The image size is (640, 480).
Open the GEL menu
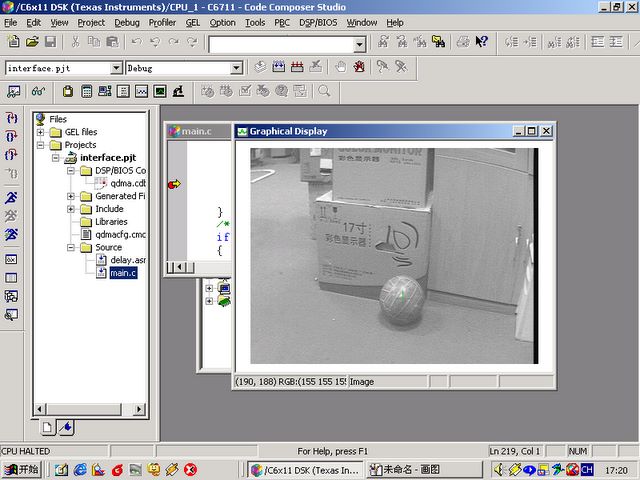[193, 23]
